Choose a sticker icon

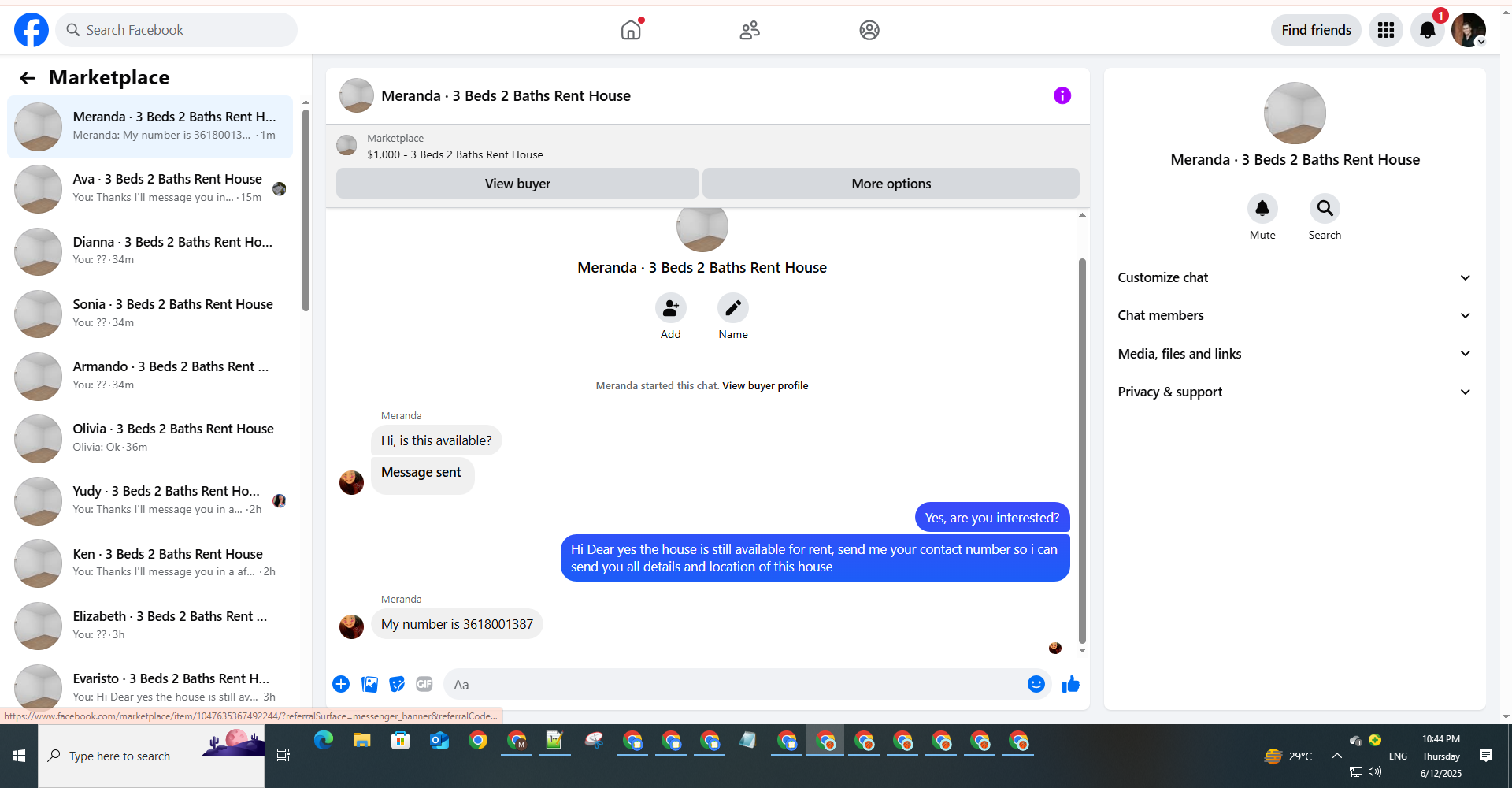click(397, 684)
